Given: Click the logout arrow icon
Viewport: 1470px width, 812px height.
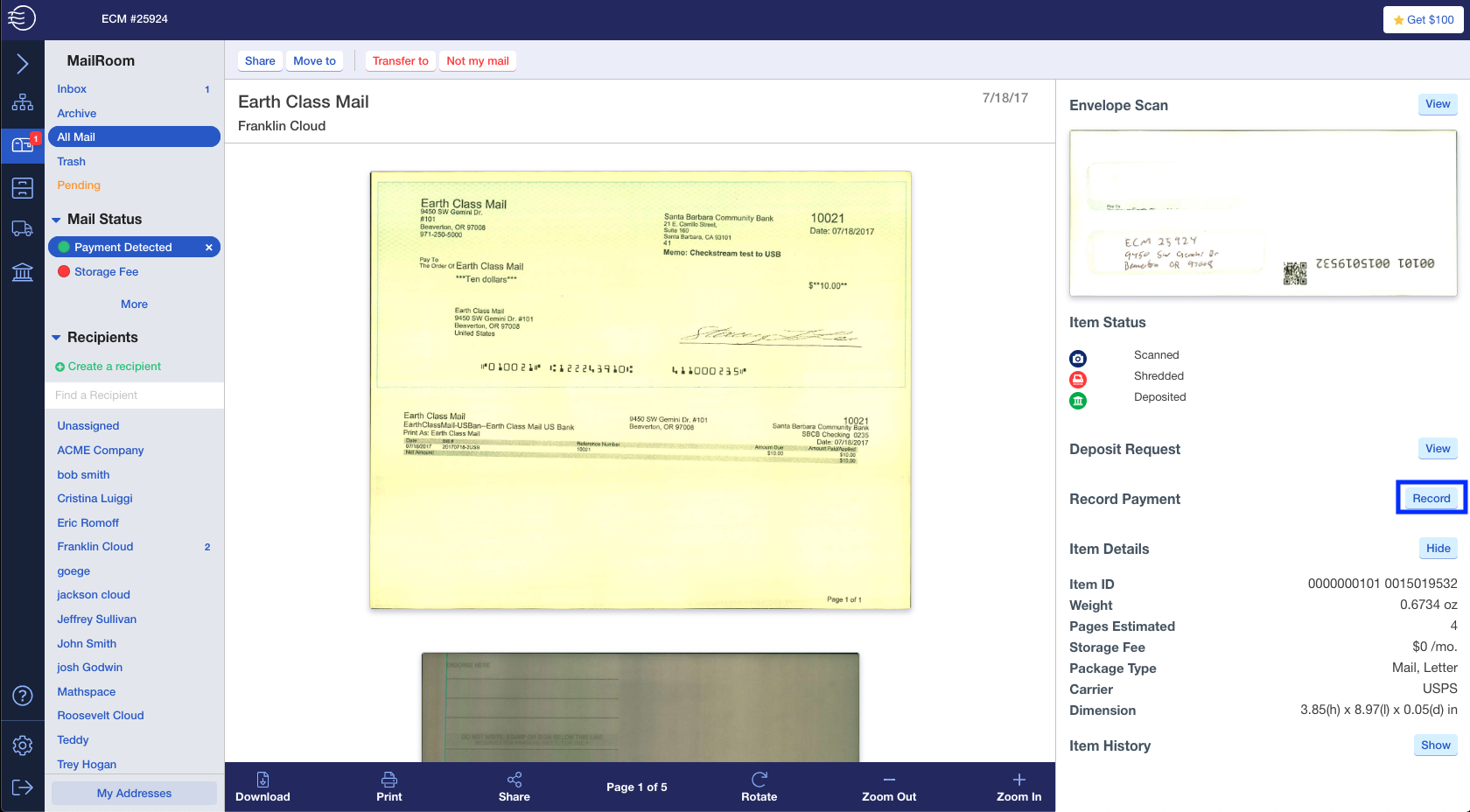Looking at the screenshot, I should pos(23,787).
